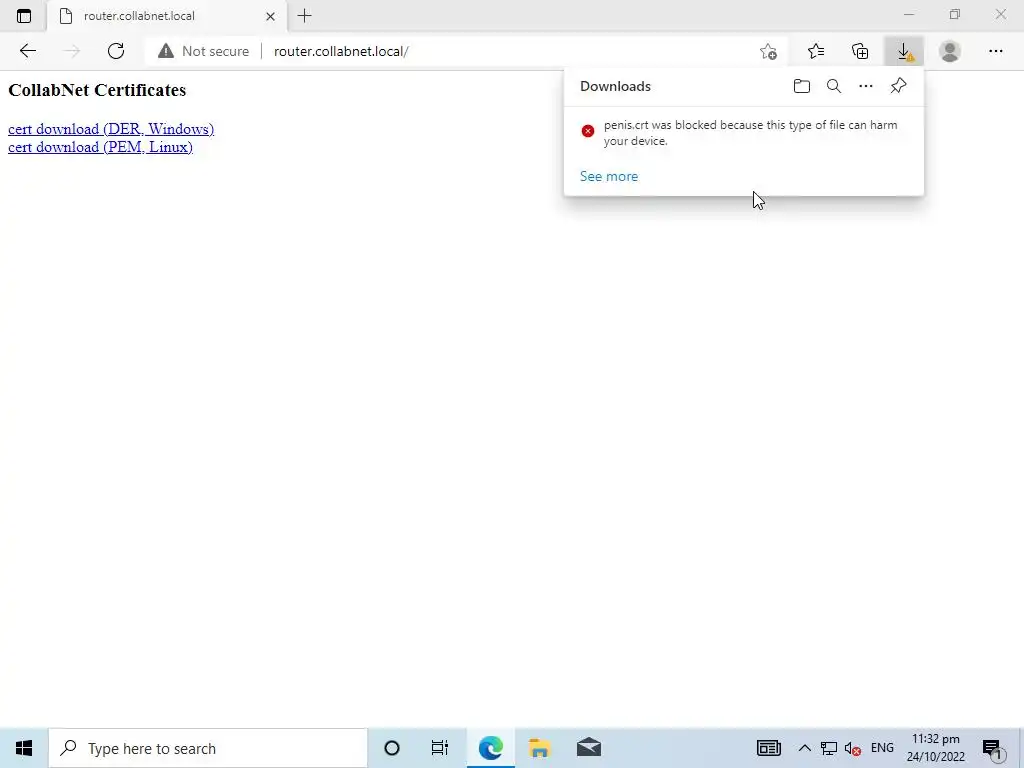The height and width of the screenshot is (768, 1024).
Task: Search downloads with magnifier icon
Action: [833, 86]
